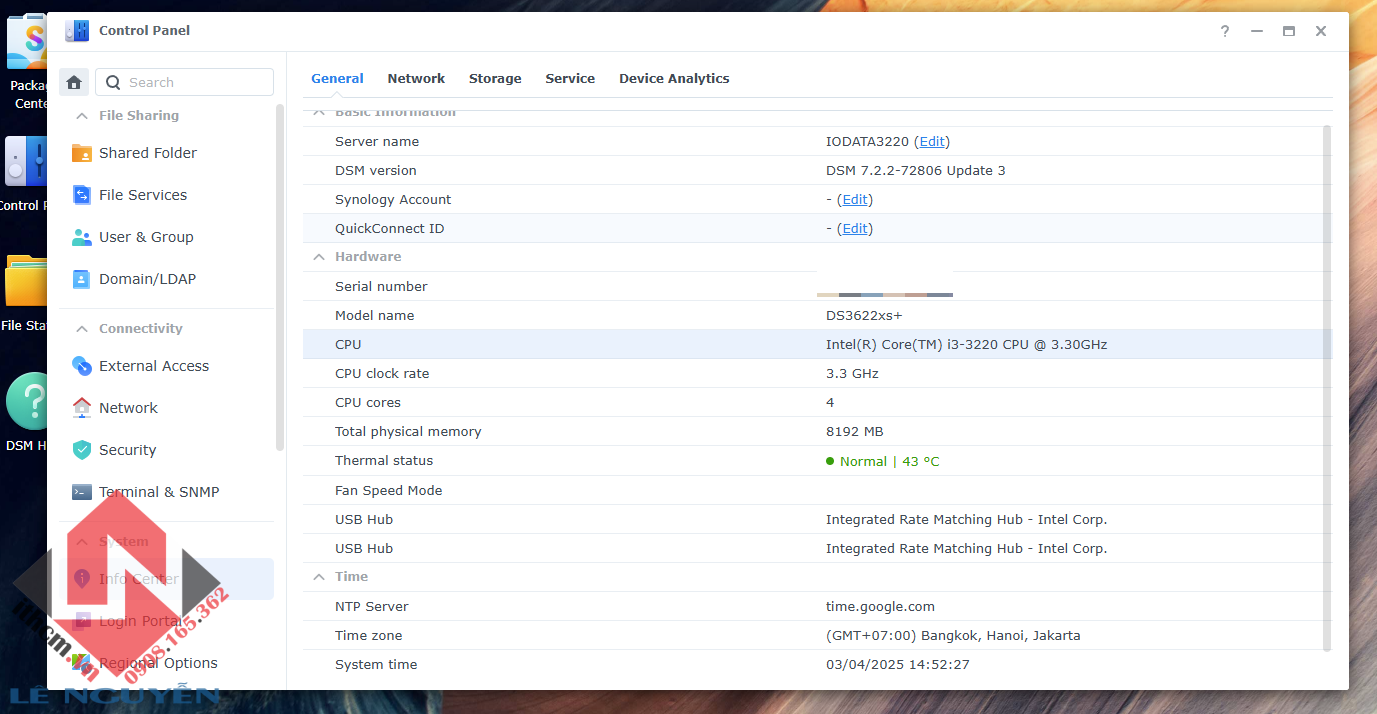This screenshot has width=1377, height=714.
Task: Click the Control Panel title bar icon
Action: [x=77, y=31]
